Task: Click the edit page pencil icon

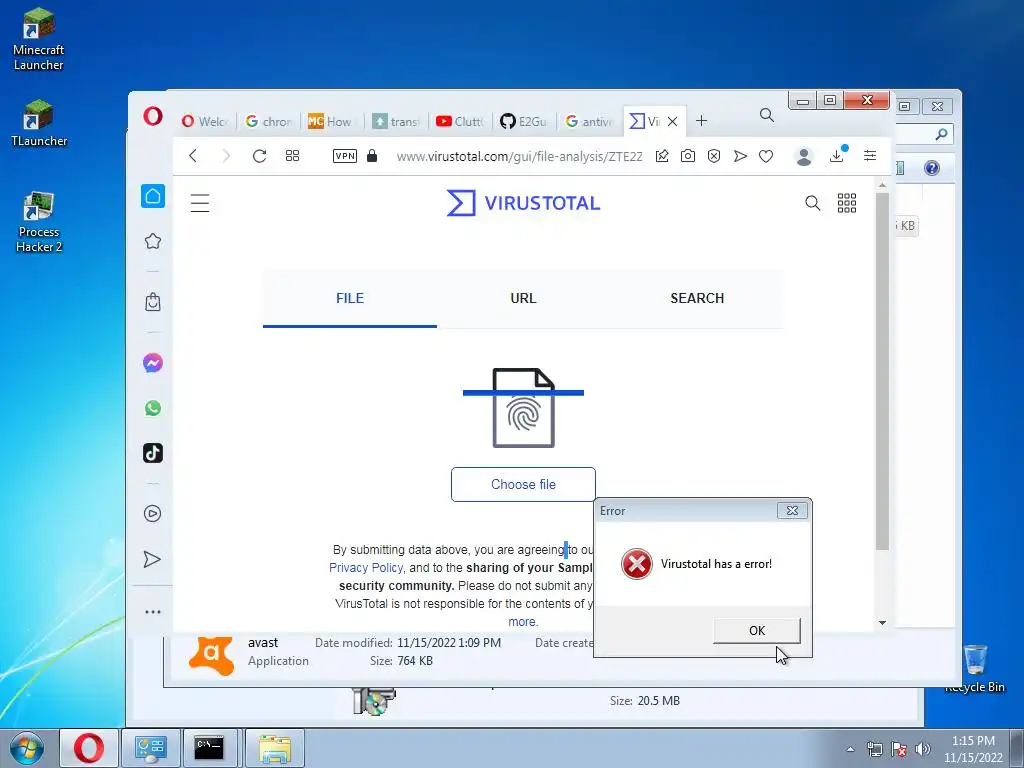Action: 662,156
